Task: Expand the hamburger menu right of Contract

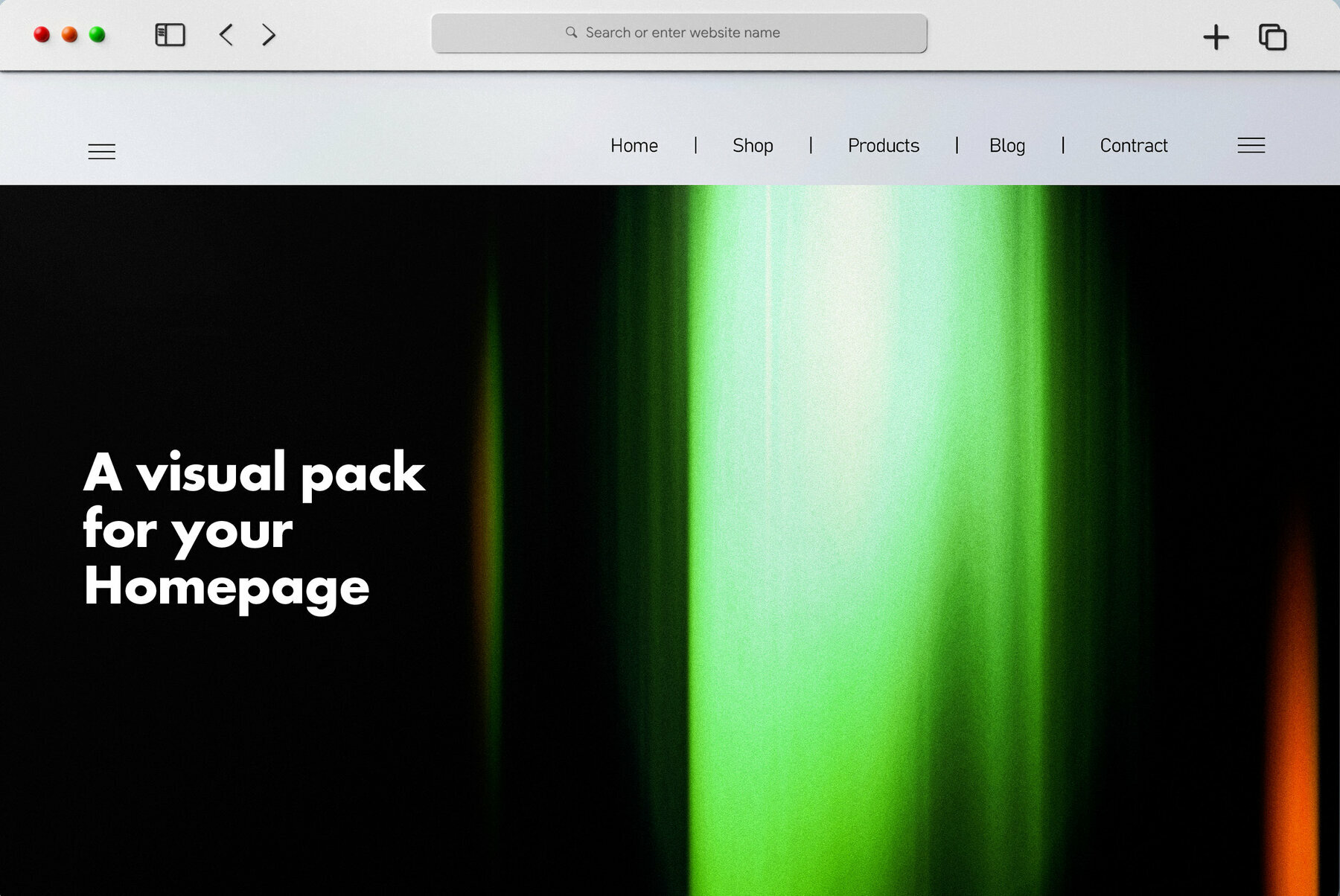Action: click(x=1251, y=145)
